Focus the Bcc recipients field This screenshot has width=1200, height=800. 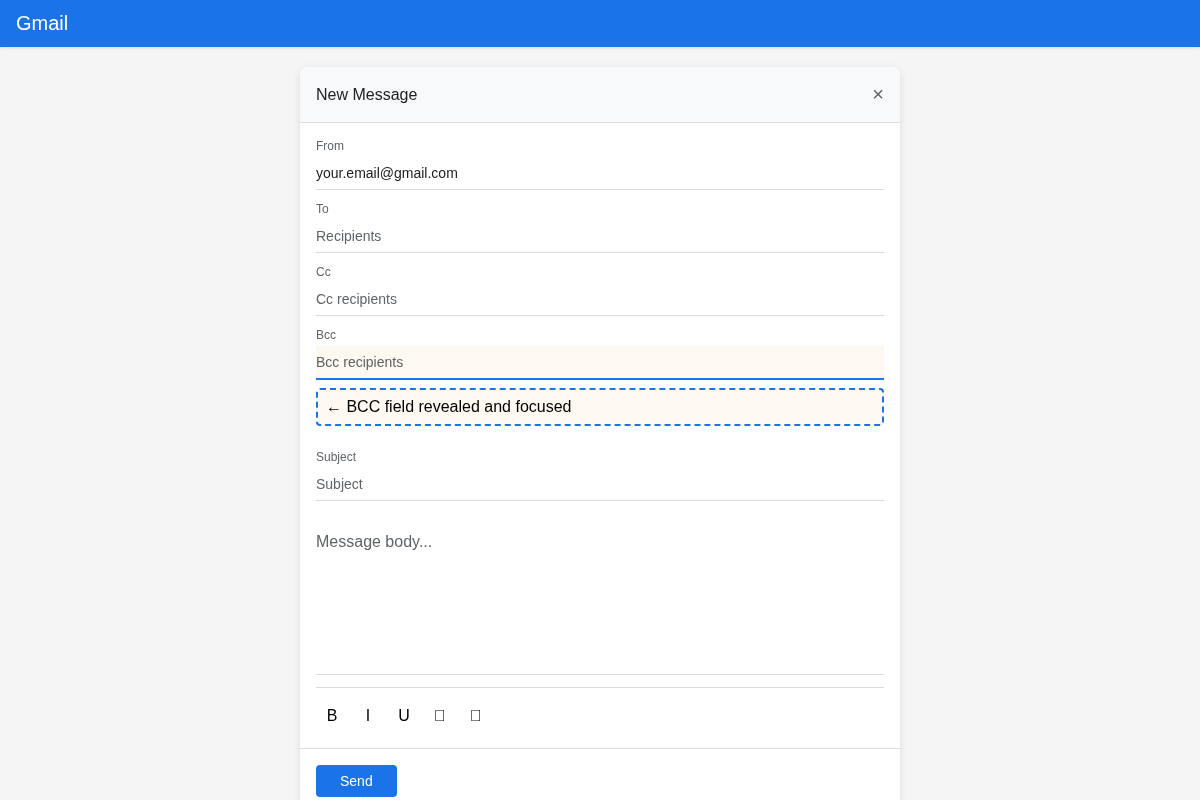point(599,362)
